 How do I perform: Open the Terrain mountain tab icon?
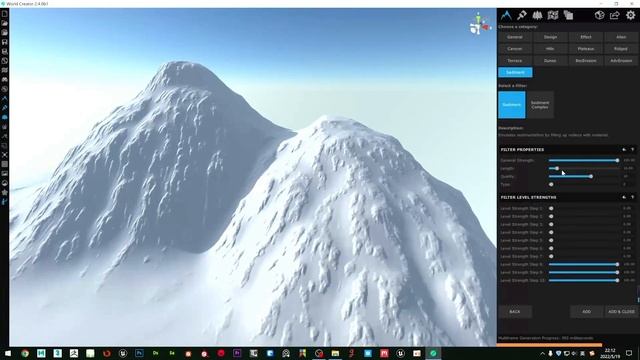point(506,15)
